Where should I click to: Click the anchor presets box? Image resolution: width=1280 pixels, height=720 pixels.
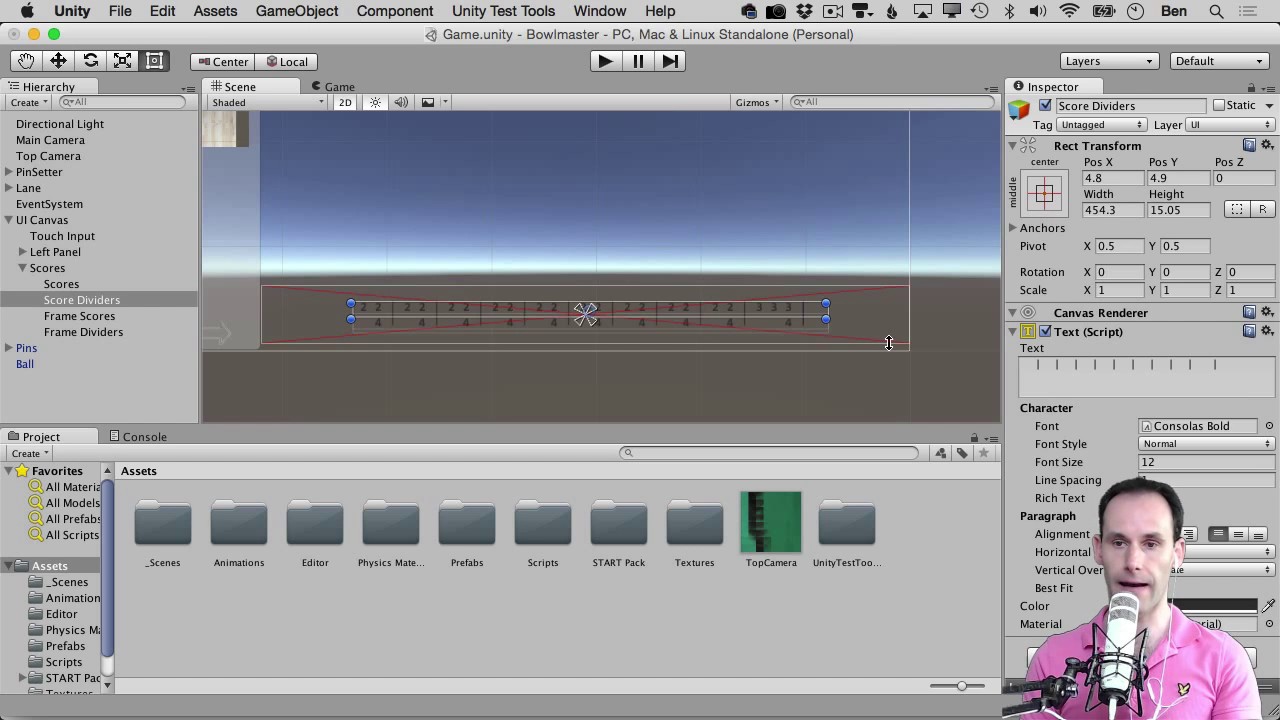pos(1044,193)
